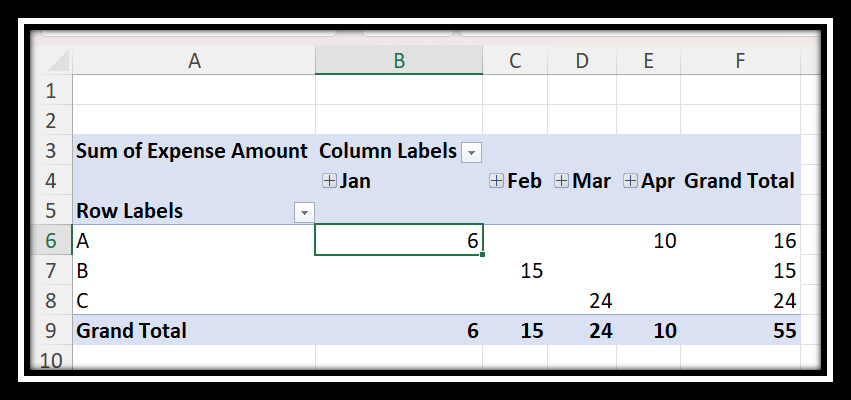
Task: Select column F header
Action: coord(740,61)
